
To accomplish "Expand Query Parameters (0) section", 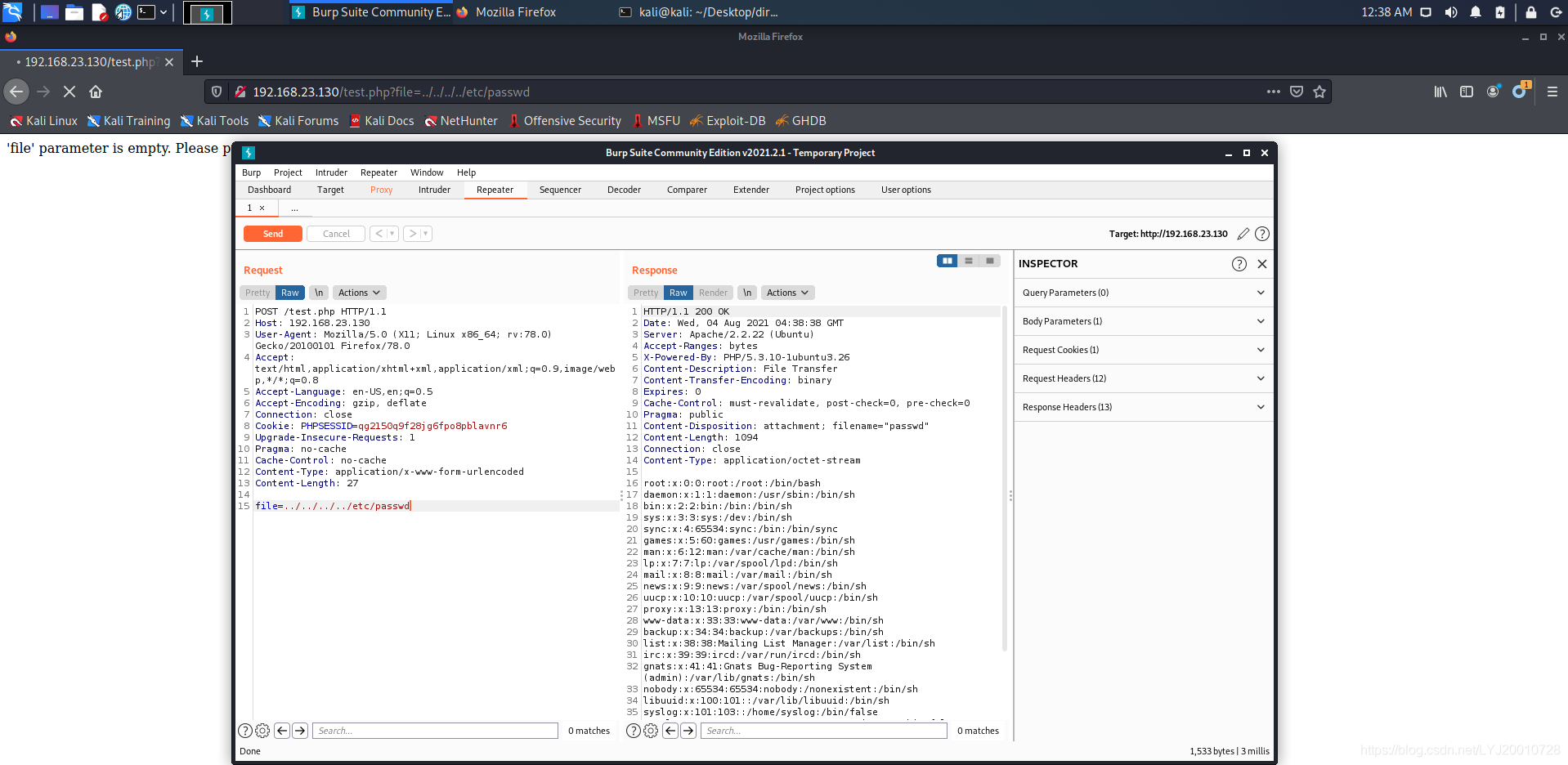I will 1144,293.
